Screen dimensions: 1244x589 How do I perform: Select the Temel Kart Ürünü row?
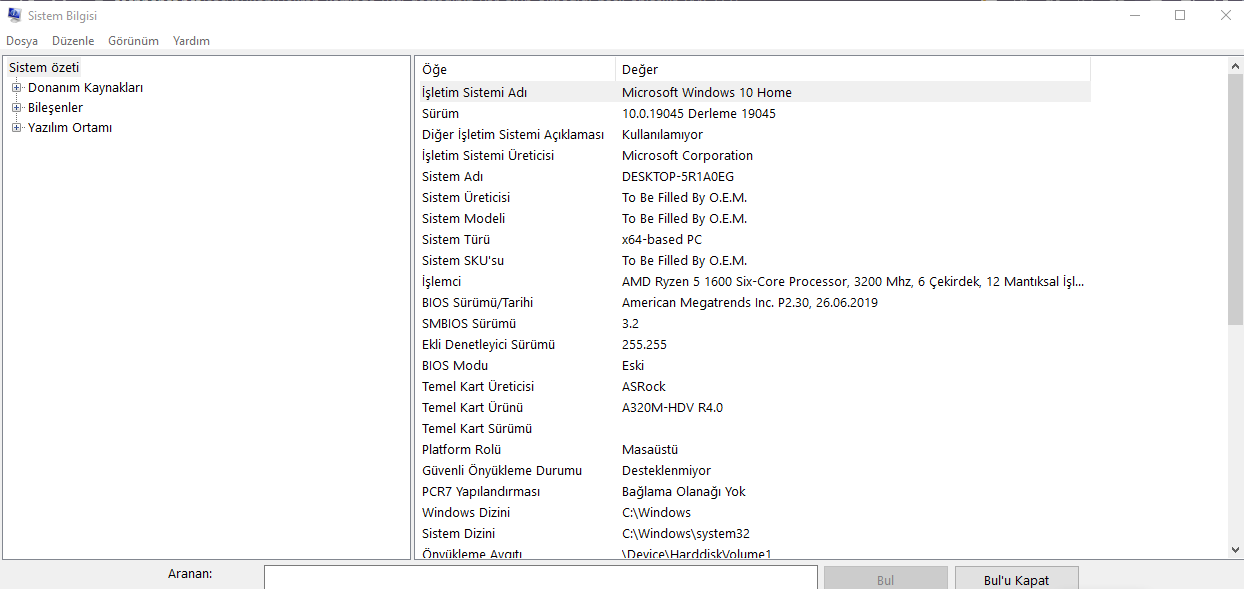click(x=750, y=408)
